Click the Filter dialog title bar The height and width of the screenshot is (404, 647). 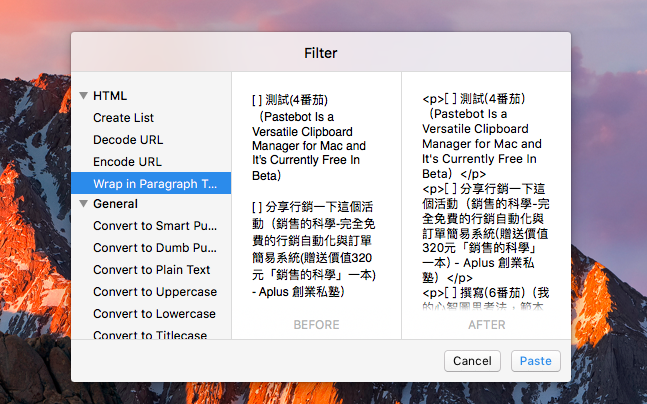pos(321,52)
